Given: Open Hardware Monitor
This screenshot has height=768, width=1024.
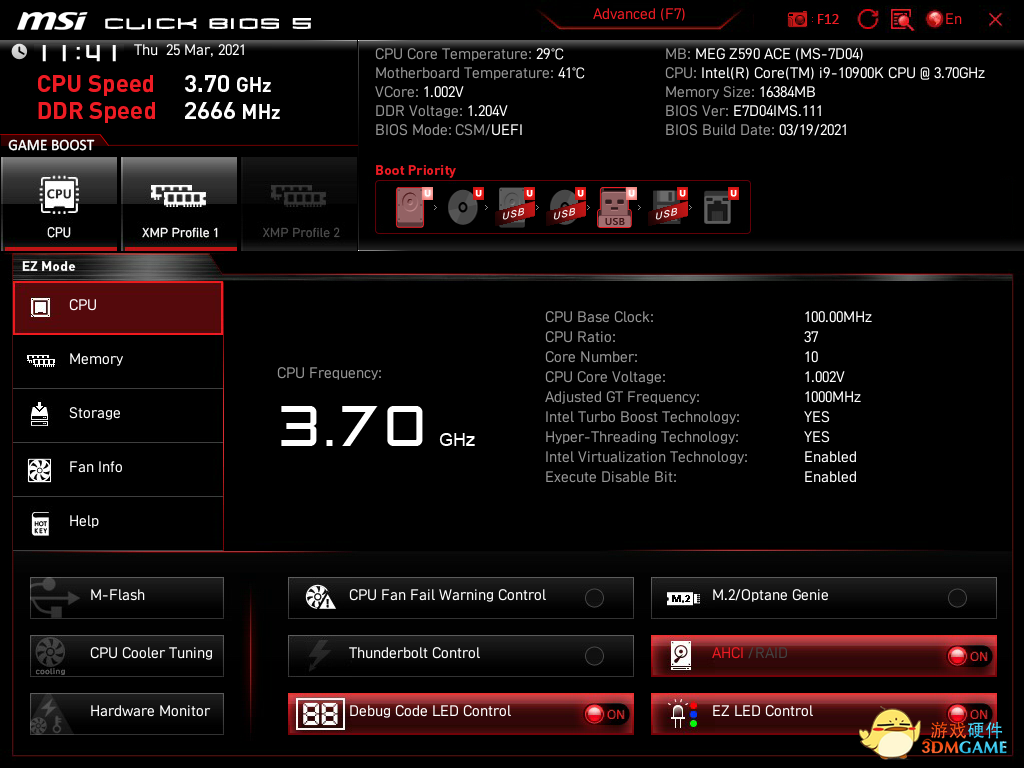Looking at the screenshot, I should (127, 714).
